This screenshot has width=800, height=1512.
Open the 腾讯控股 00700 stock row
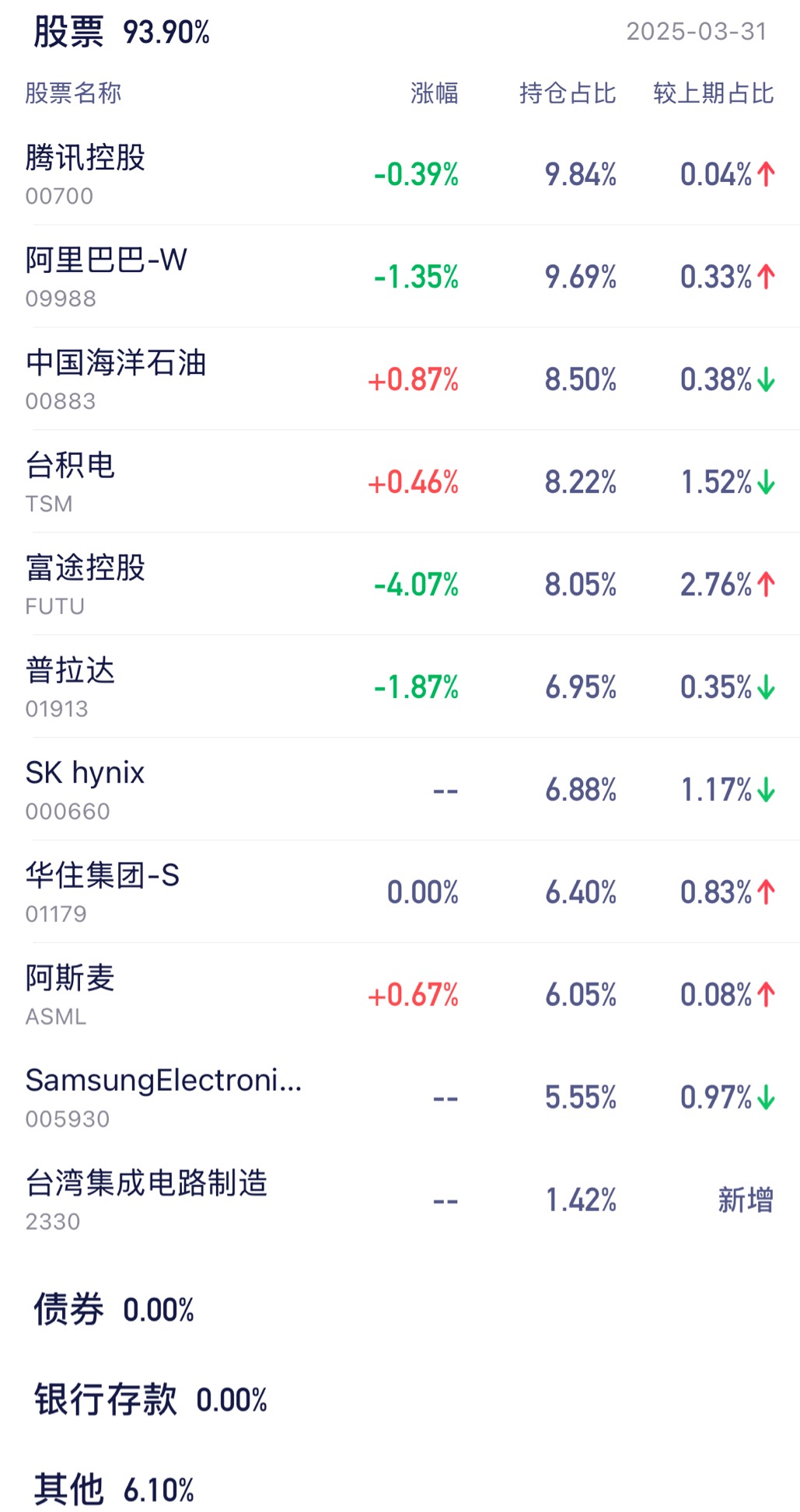400,174
